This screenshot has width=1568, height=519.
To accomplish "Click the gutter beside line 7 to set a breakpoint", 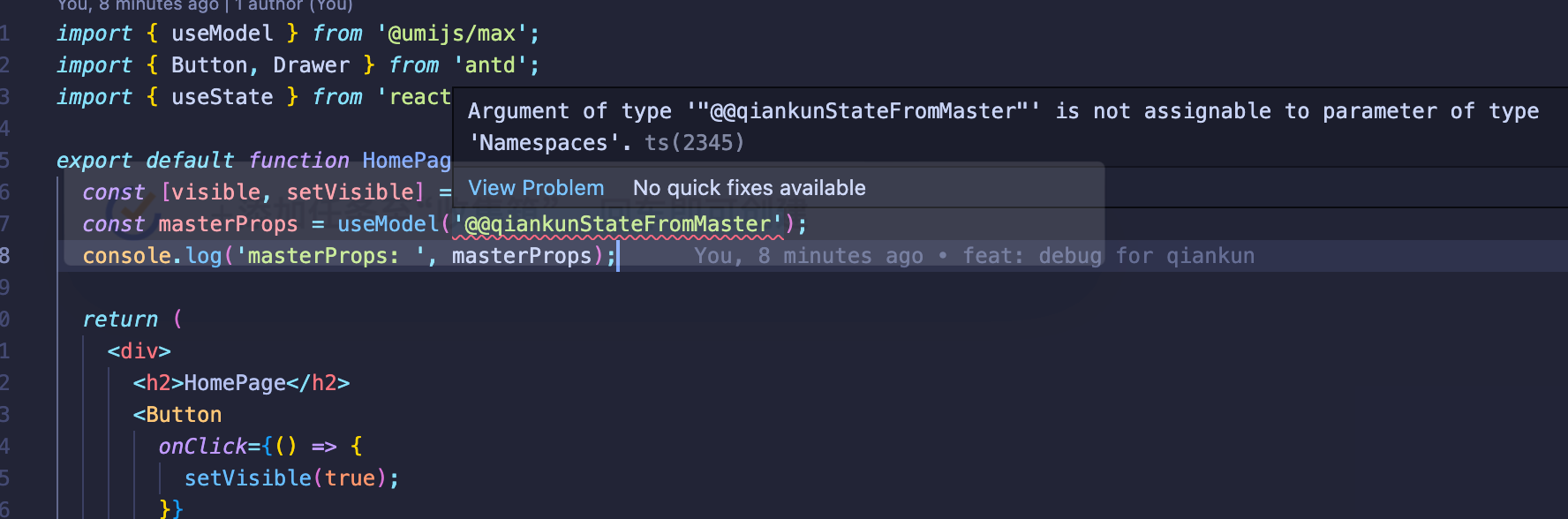I will click(35, 223).
